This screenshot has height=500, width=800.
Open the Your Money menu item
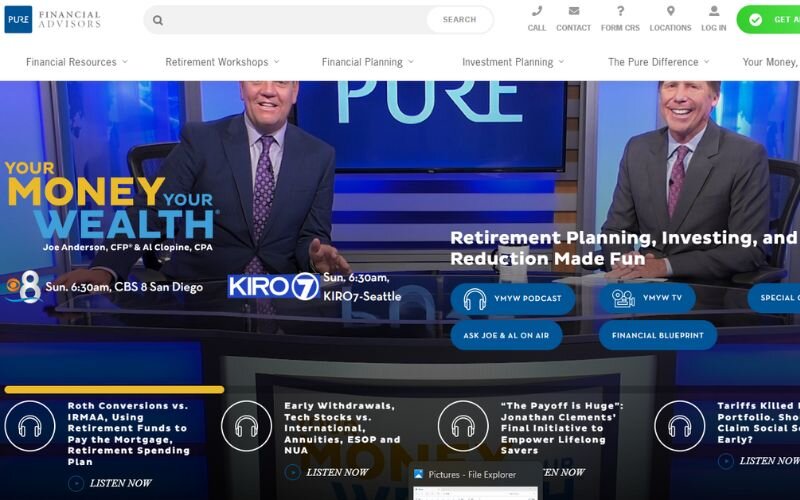pos(771,62)
